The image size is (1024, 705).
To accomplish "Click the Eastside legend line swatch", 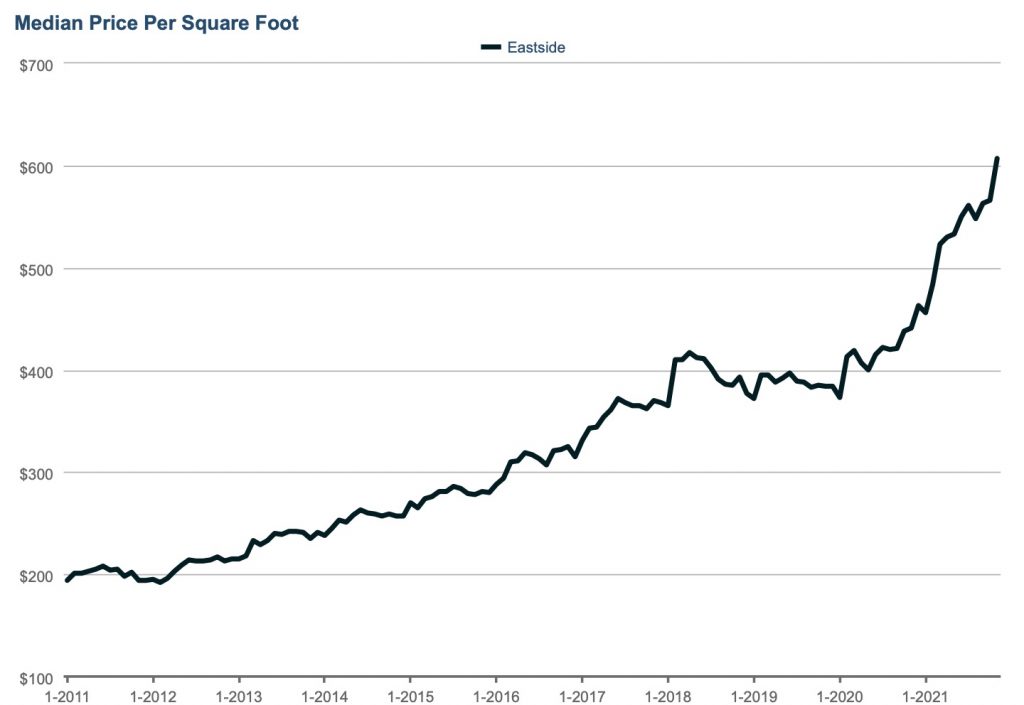I will click(x=490, y=46).
